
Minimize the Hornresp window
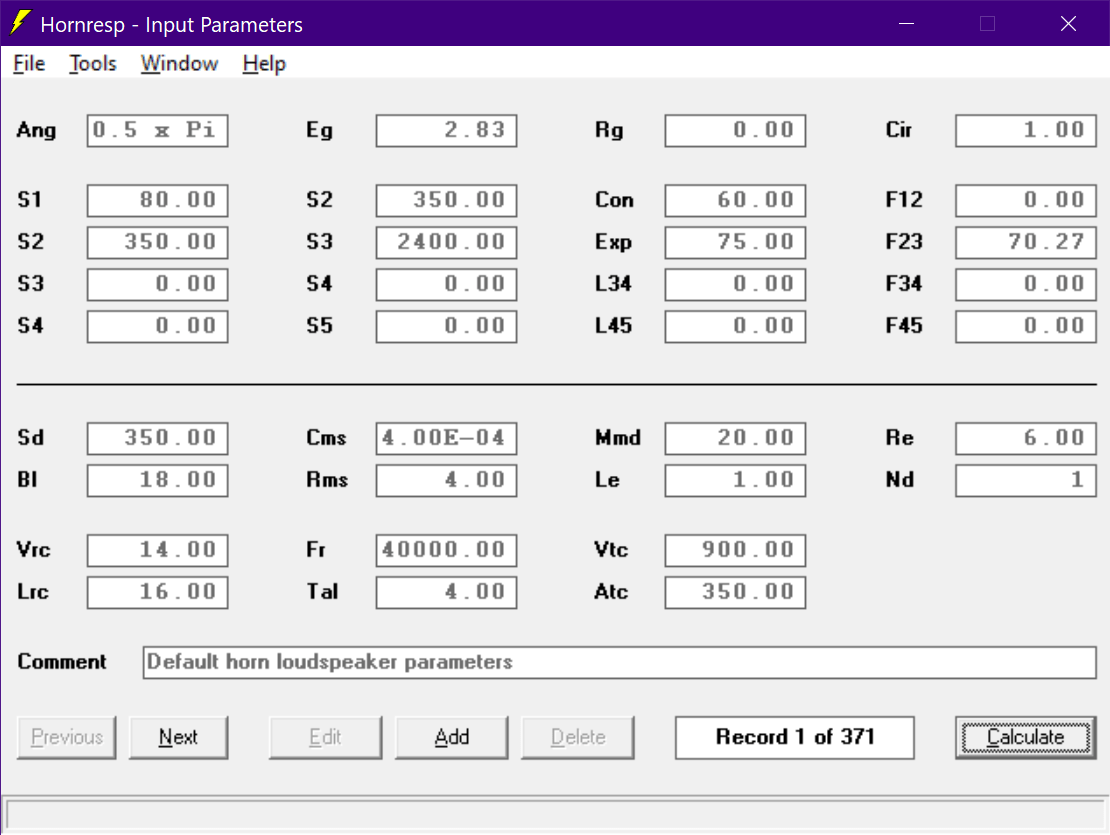pyautogui.click(x=906, y=23)
